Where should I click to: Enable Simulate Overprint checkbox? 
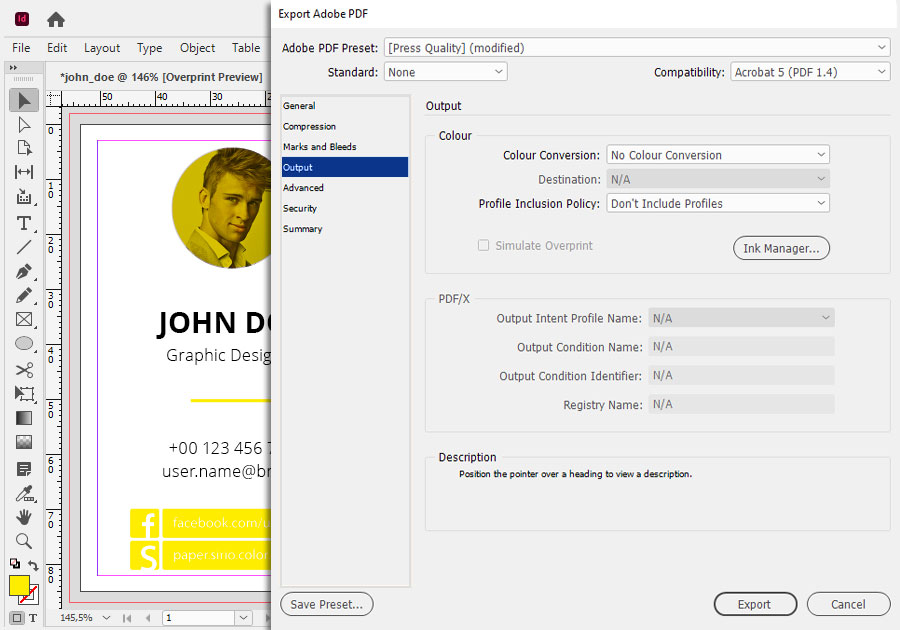click(x=483, y=246)
